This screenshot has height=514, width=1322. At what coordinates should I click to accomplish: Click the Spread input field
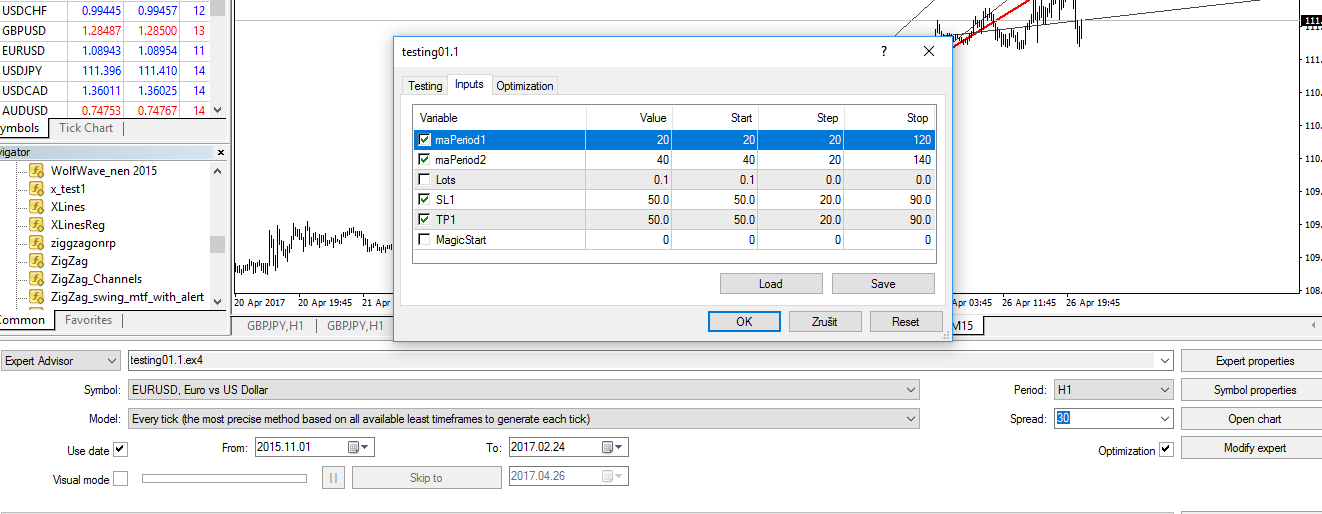point(1105,419)
